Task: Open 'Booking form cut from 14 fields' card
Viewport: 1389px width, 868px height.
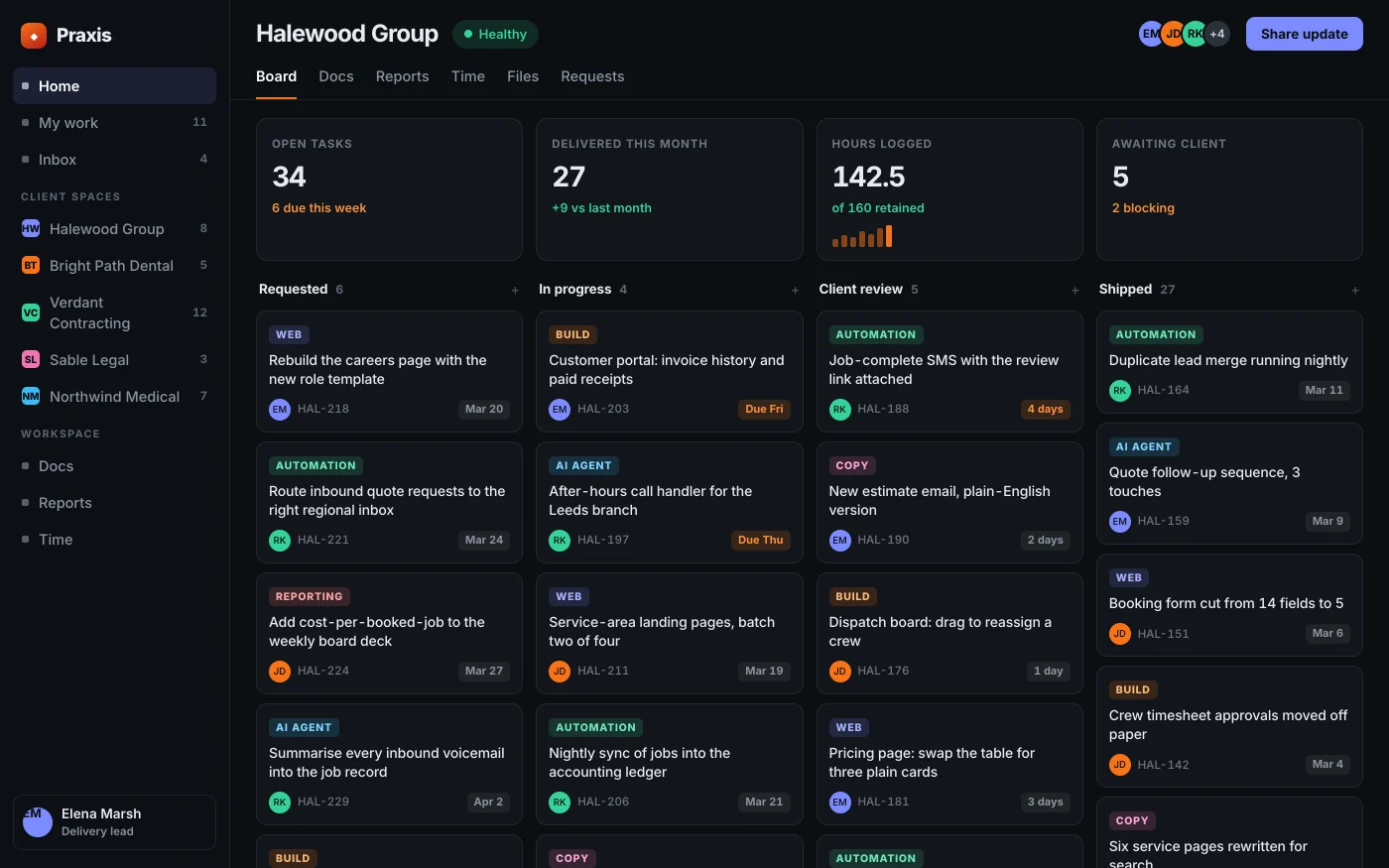Action: (x=1229, y=605)
